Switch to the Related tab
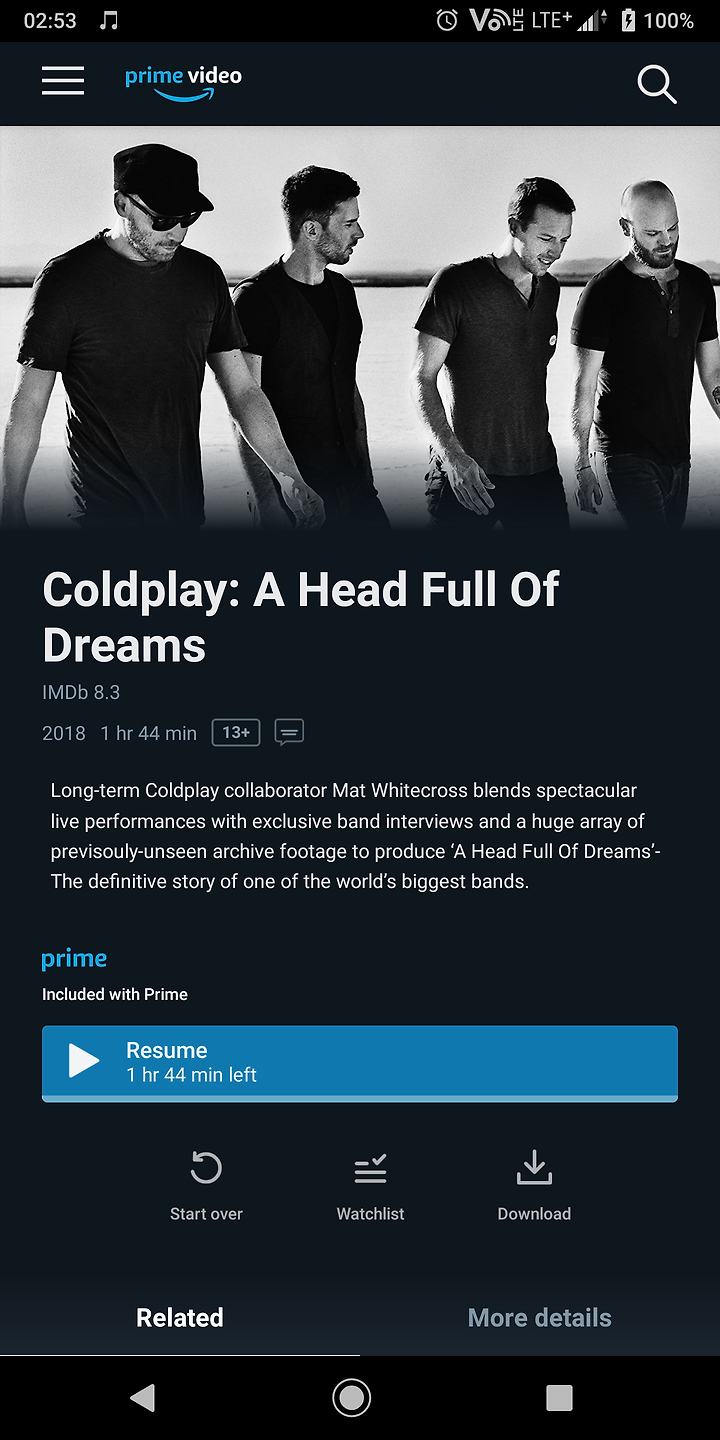720x1440 pixels. click(x=180, y=1317)
